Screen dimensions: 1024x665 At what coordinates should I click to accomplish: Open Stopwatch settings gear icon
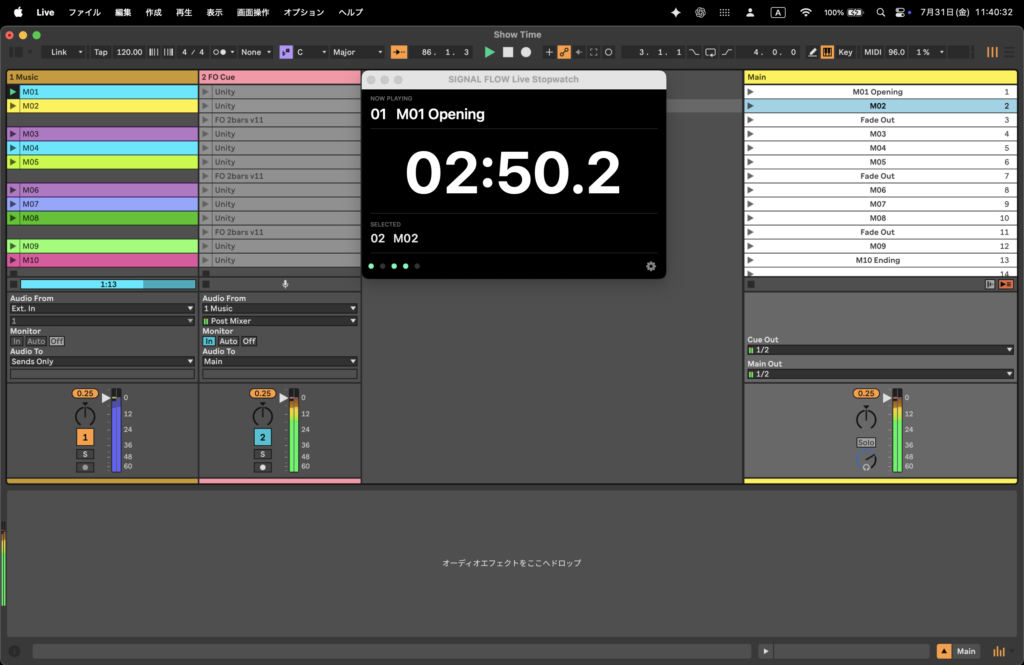[x=651, y=267]
